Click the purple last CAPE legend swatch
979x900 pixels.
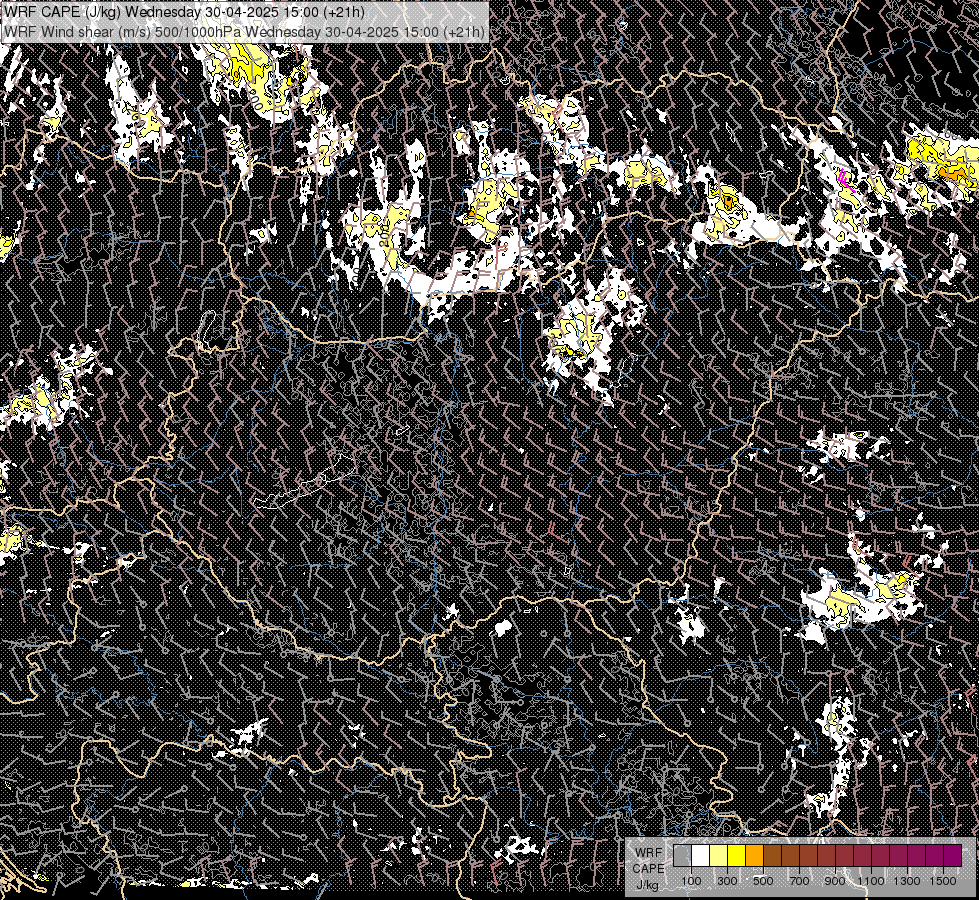pos(953,855)
